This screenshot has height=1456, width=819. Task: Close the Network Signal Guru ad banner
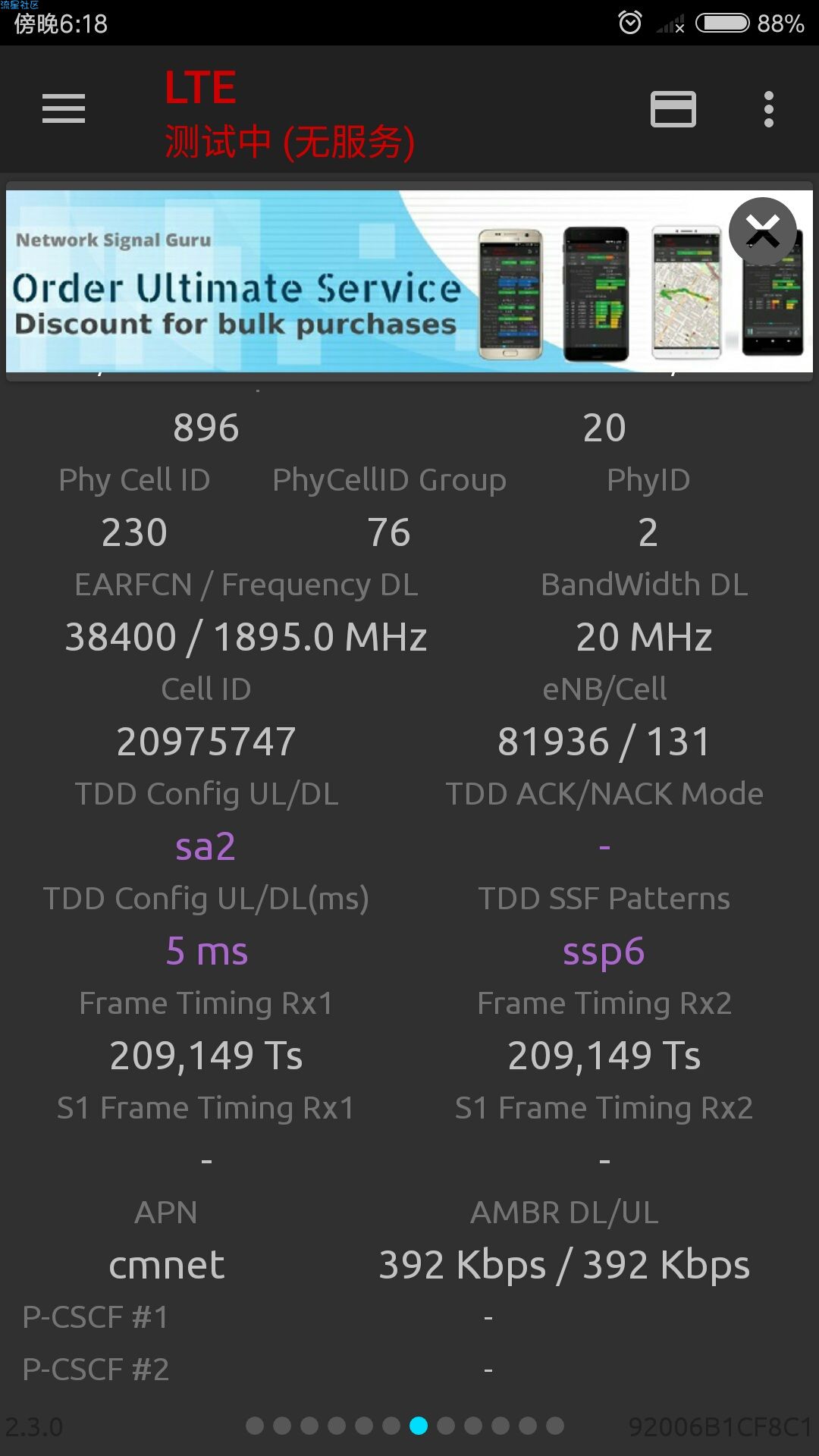pos(763,231)
